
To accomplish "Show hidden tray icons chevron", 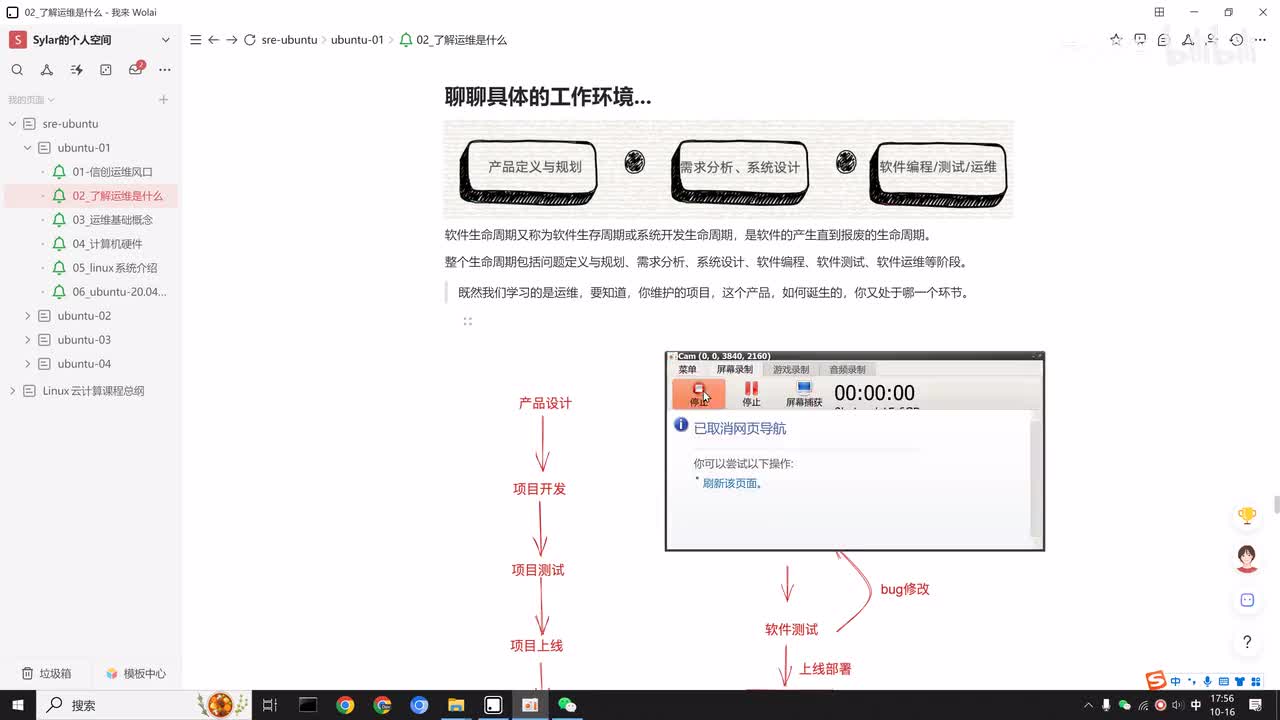I will (1088, 705).
